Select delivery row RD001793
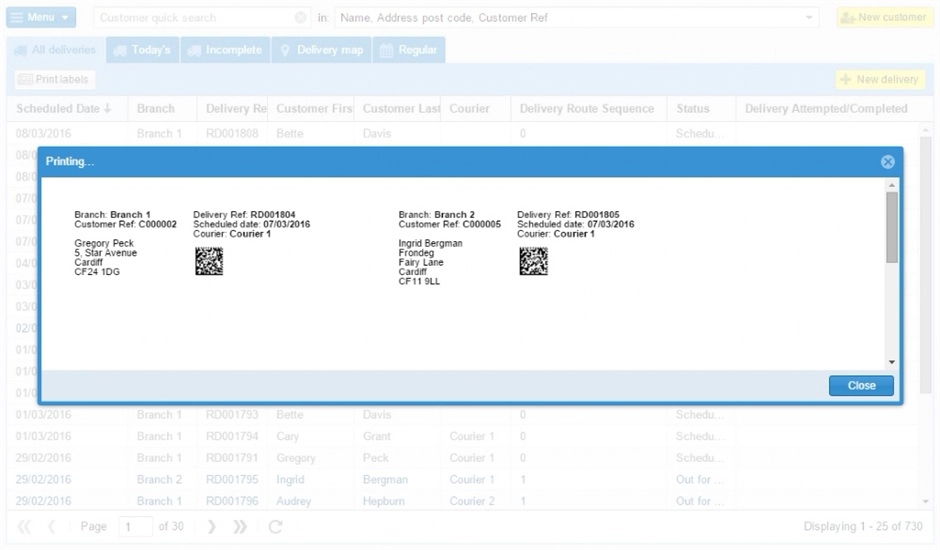Screen dimensions: 940x550 463,414
